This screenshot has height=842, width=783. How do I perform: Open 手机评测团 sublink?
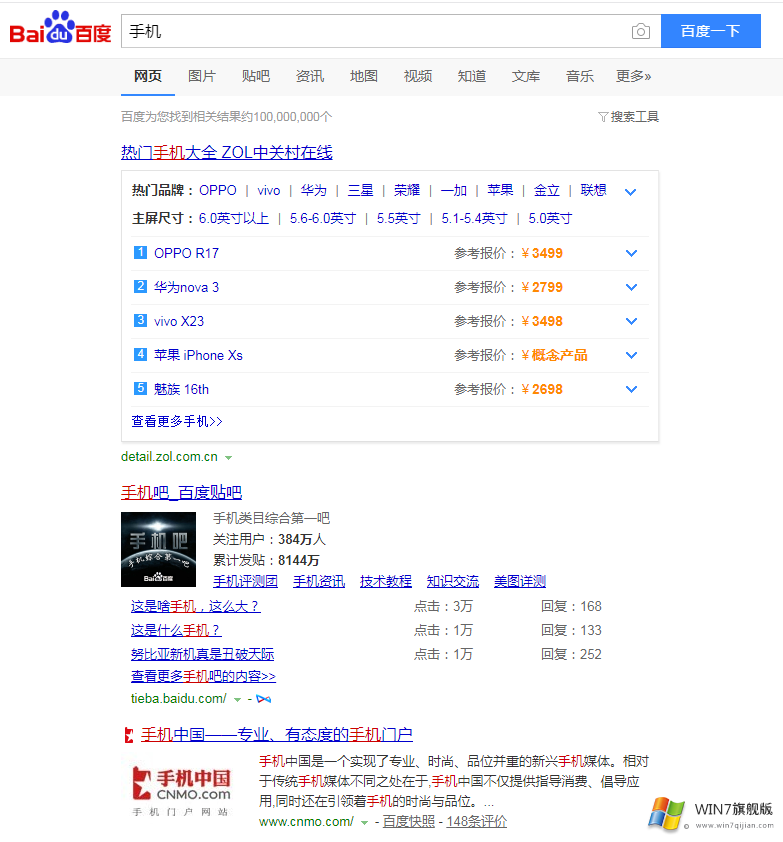(x=245, y=581)
